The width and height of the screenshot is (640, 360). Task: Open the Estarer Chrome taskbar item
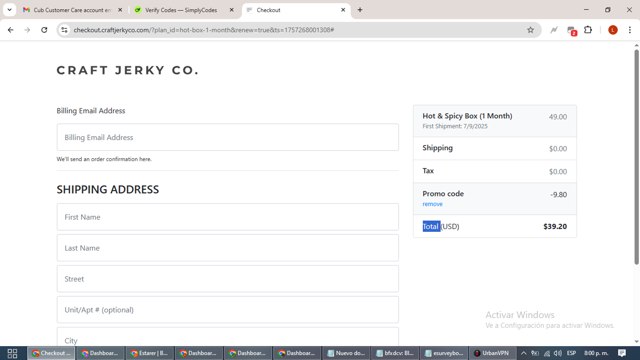[x=149, y=353]
